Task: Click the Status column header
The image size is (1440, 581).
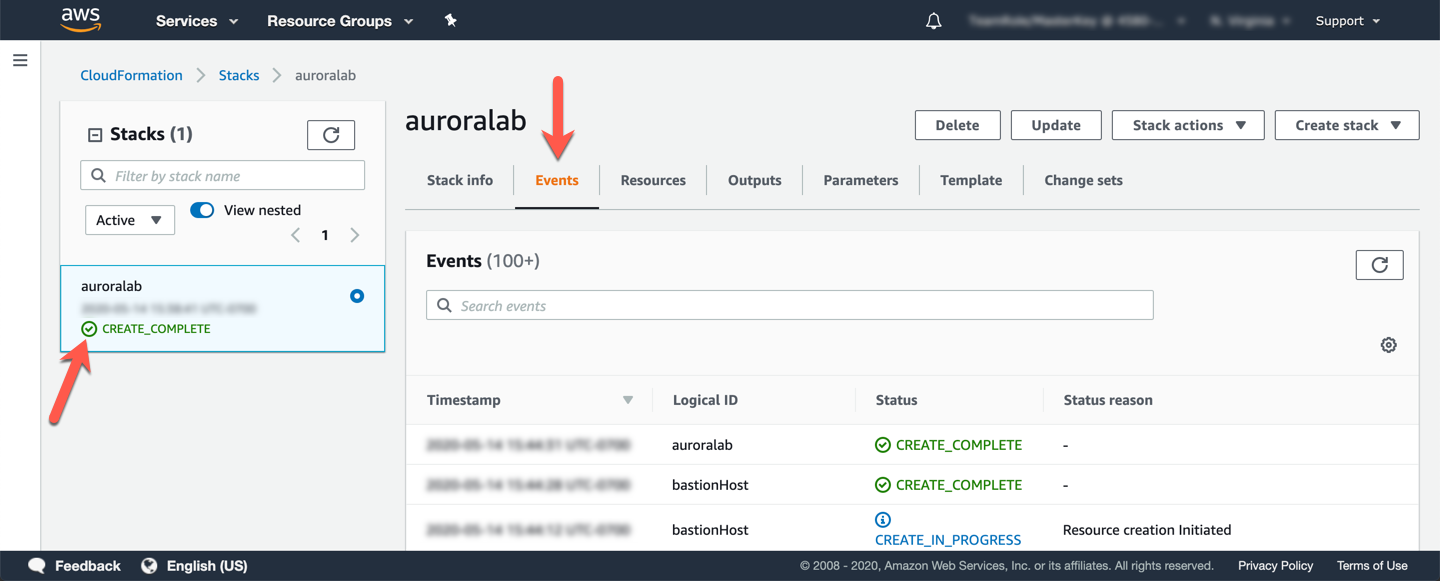Action: 896,400
